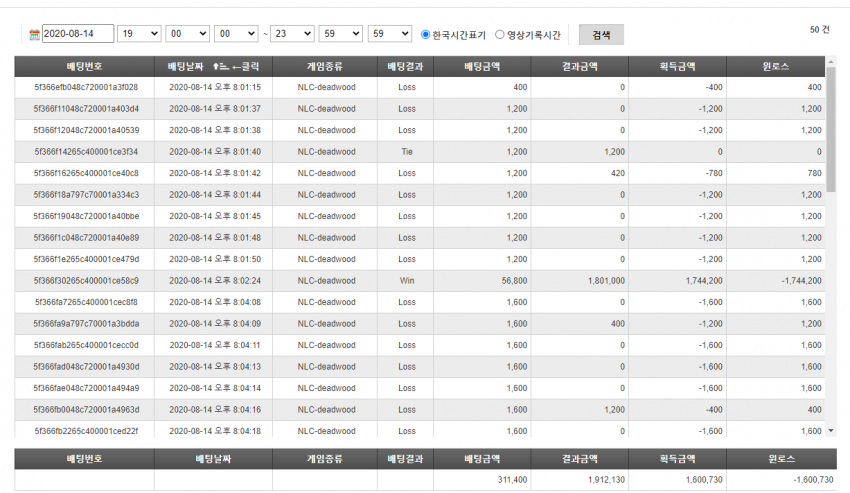850x493 pixels.
Task: Select betting number 5f366fa9a797c70001a3bdda
Action: 86,323
